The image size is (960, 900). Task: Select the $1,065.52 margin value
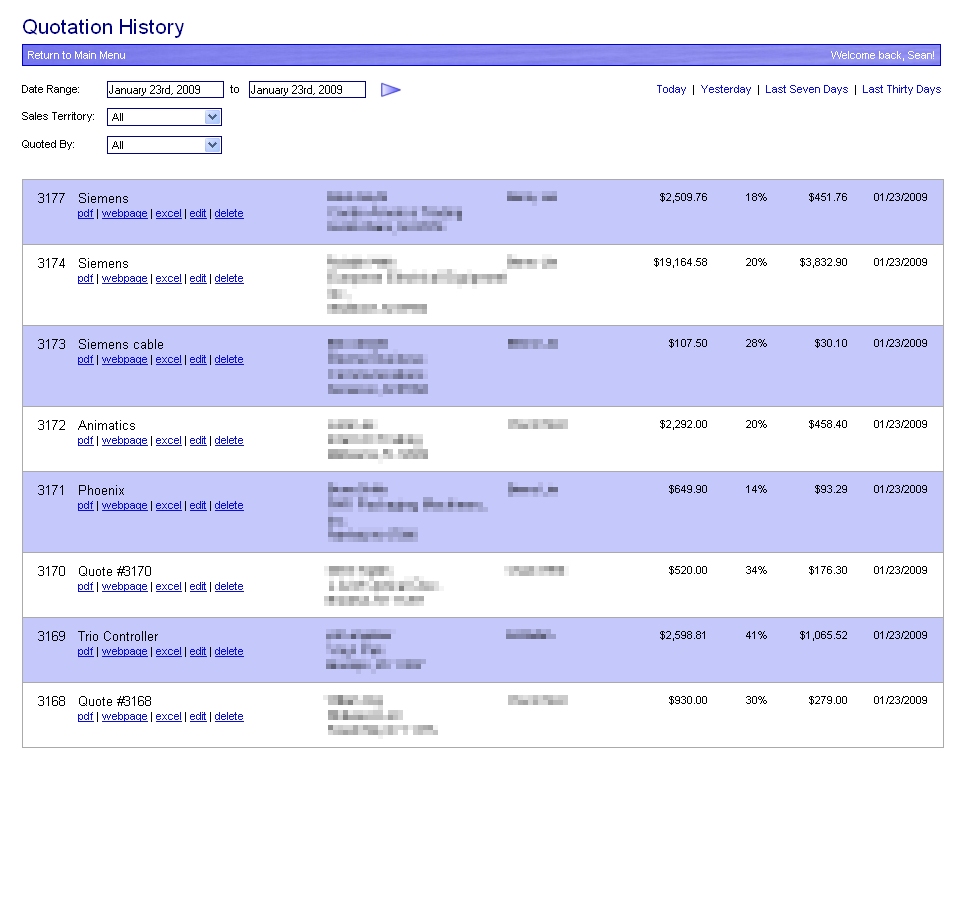[x=823, y=636]
